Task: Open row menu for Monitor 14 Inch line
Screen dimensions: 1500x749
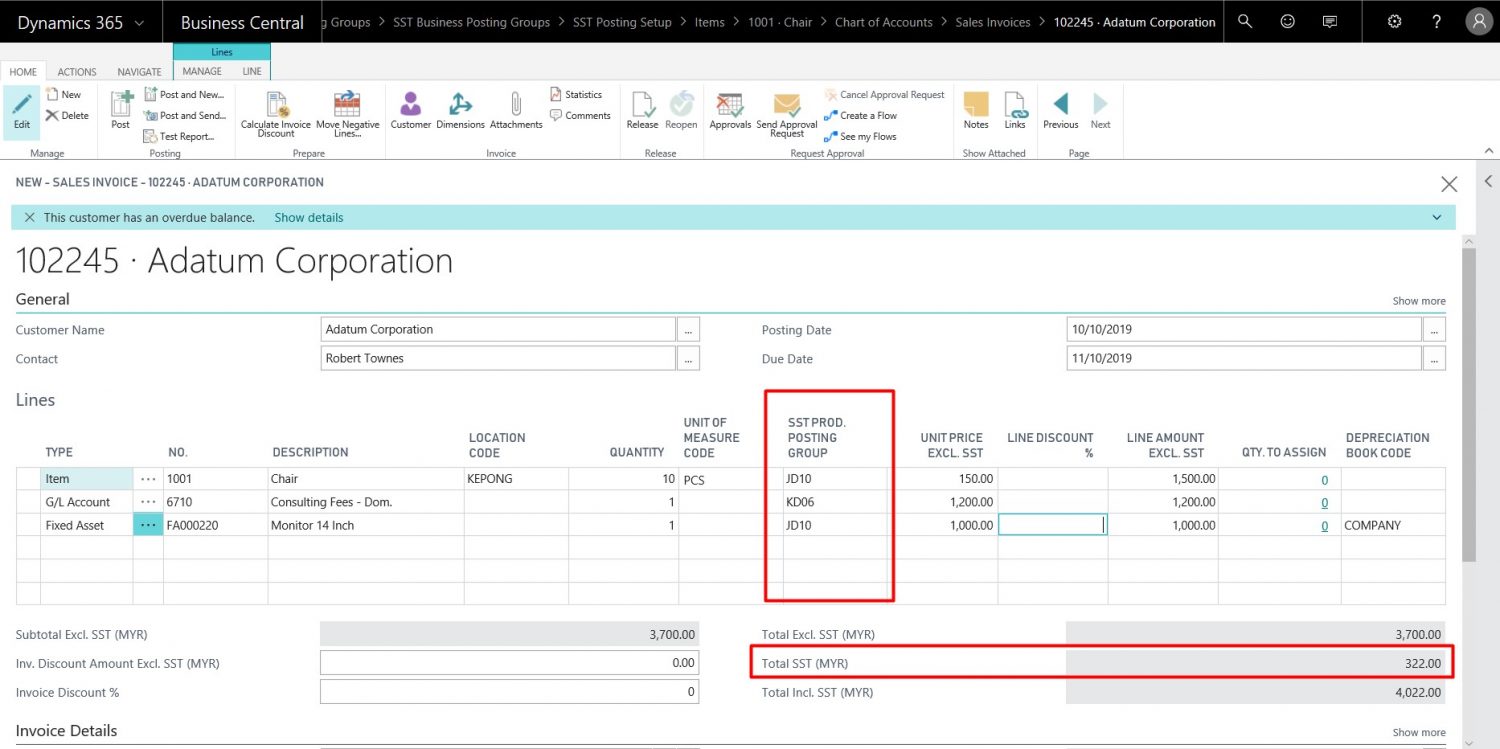Action: pos(148,525)
